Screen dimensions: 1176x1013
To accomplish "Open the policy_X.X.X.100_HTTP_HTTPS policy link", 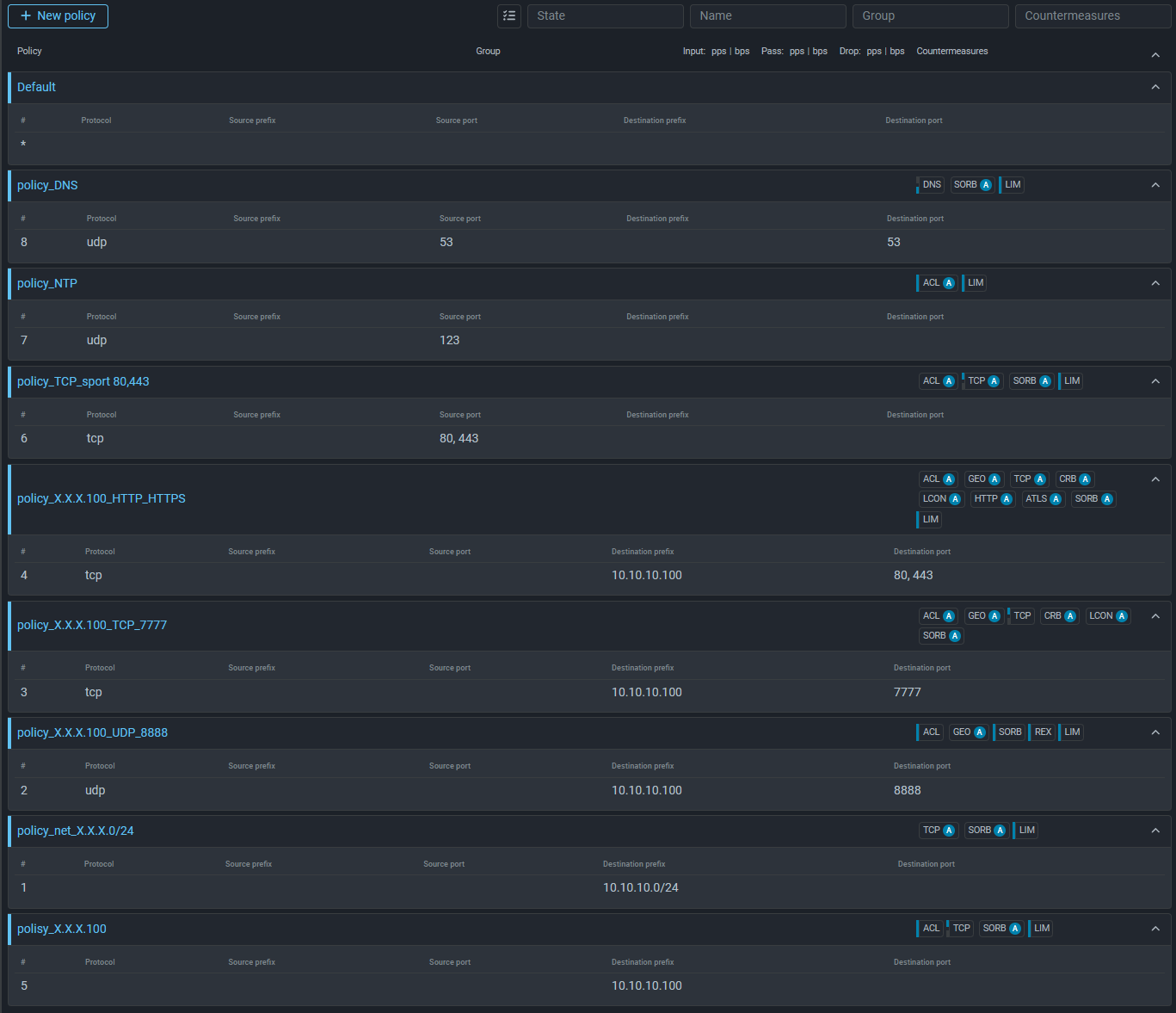I will (x=102, y=498).
